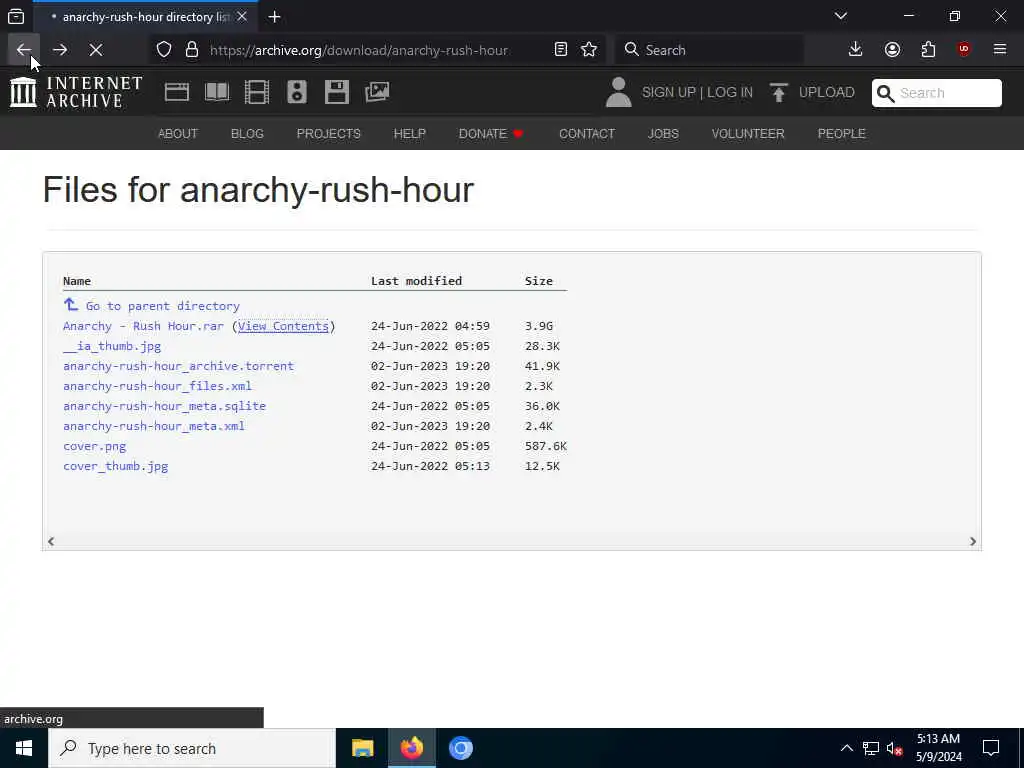Close the anarchy-rush-hour directory listing tab
The height and width of the screenshot is (768, 1024).
click(242, 16)
